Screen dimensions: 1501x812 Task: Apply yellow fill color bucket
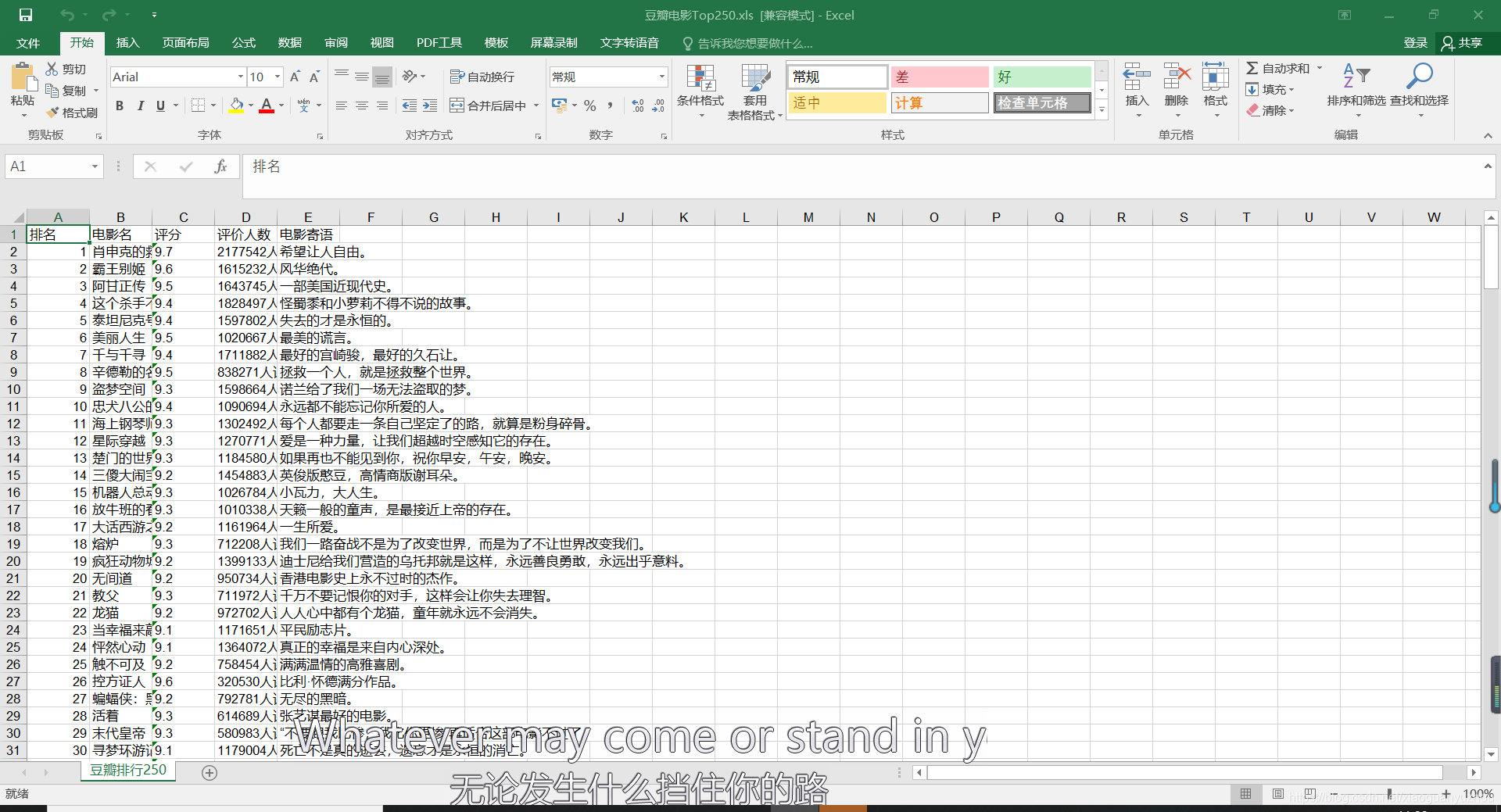click(x=236, y=106)
